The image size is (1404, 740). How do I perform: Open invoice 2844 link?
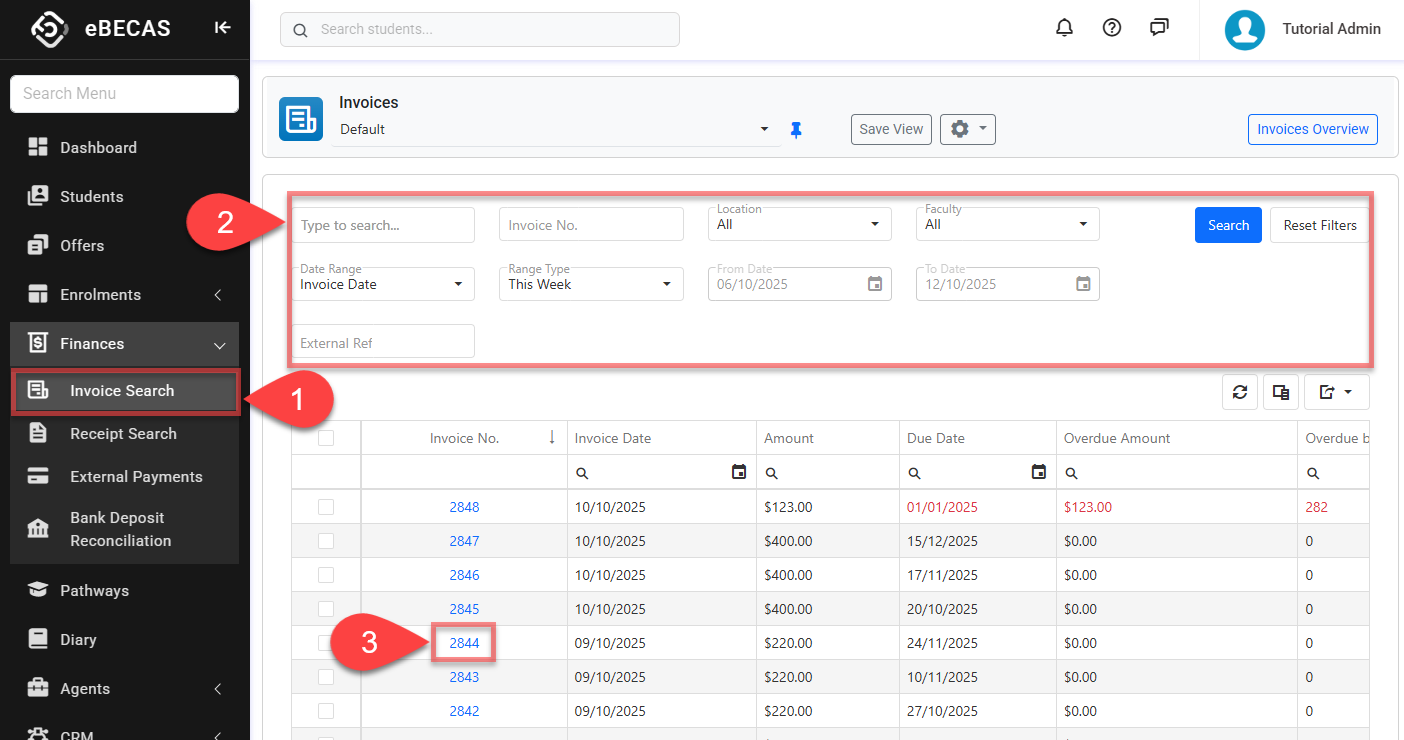point(464,643)
